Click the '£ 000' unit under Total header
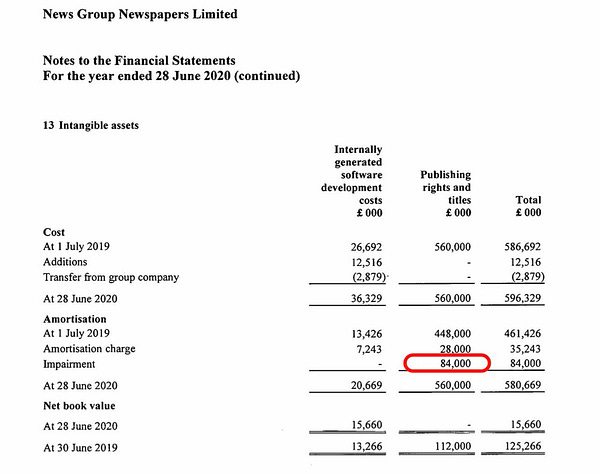 click(x=528, y=212)
